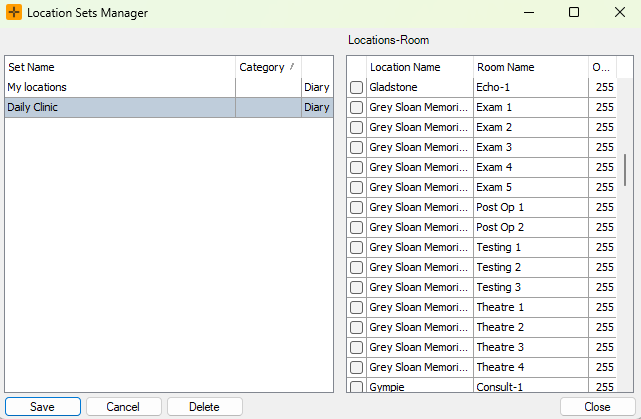Sort rooms by Room Name header

pyautogui.click(x=531, y=67)
